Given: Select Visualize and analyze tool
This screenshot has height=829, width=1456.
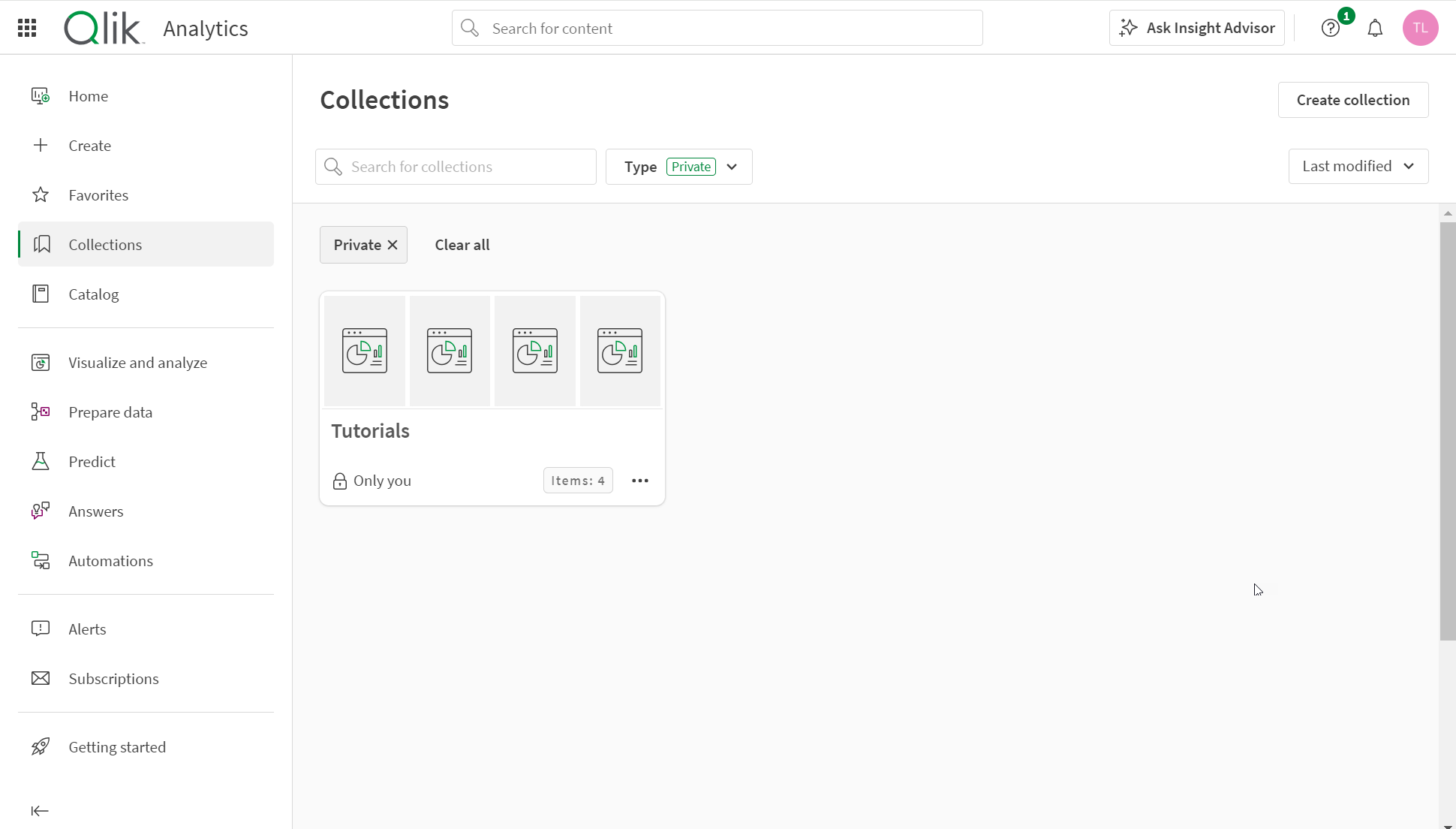Looking at the screenshot, I should click(138, 362).
